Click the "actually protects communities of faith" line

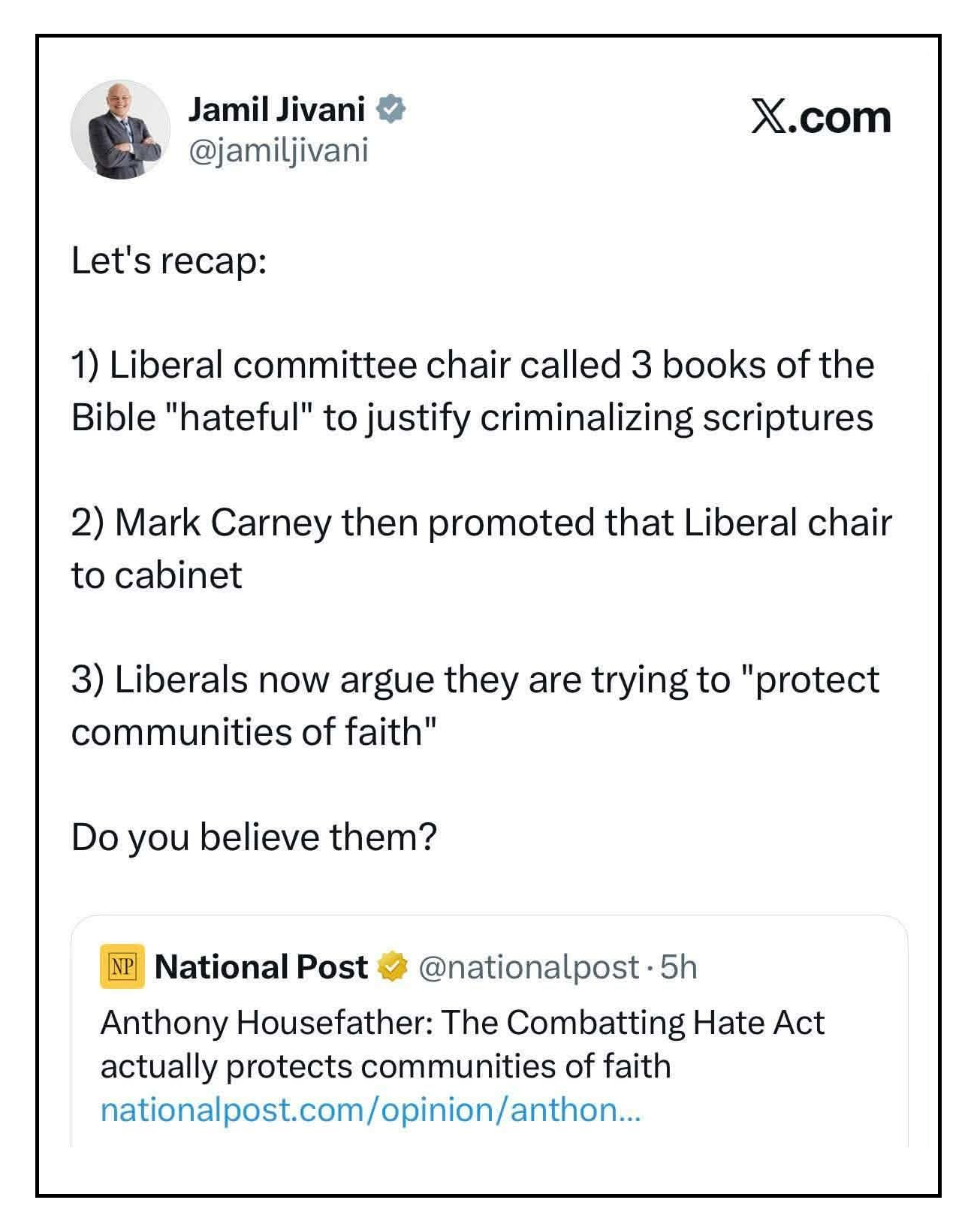point(385,1066)
